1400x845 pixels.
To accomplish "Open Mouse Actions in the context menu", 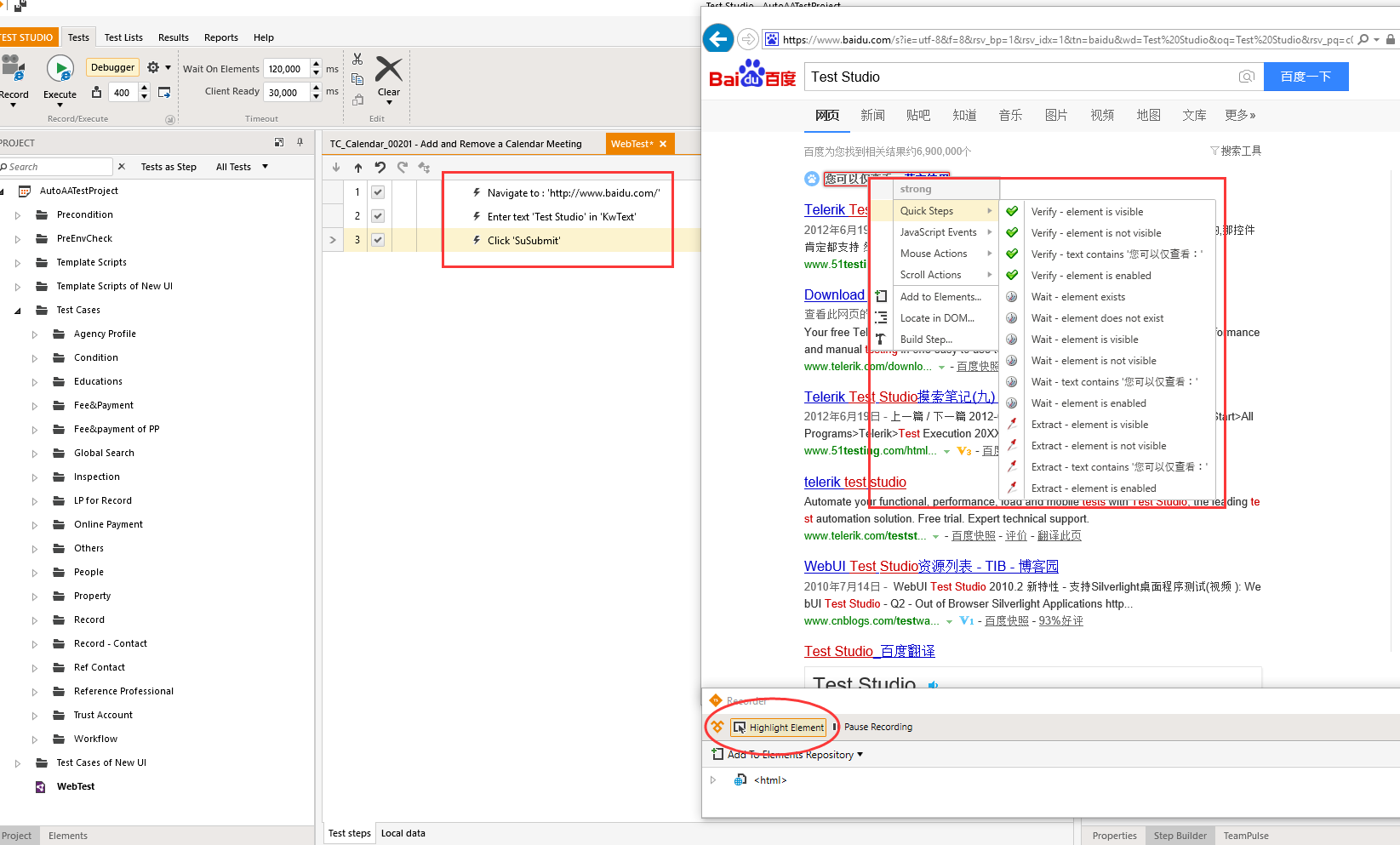I will click(945, 254).
